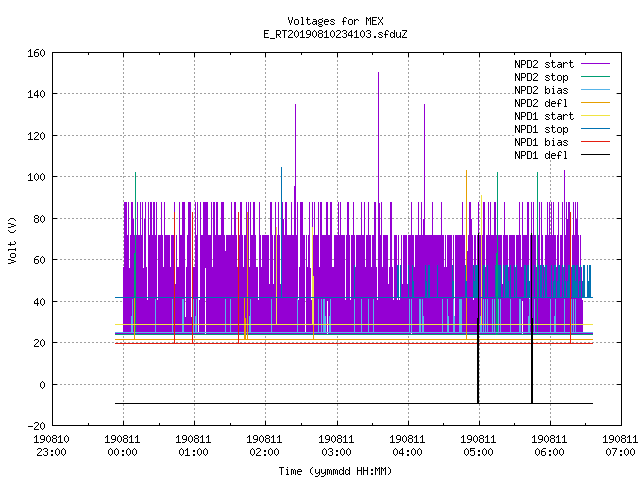Click the dark blue NPD1 stop legend line
This screenshot has width=640, height=480.
pyautogui.click(x=596, y=129)
